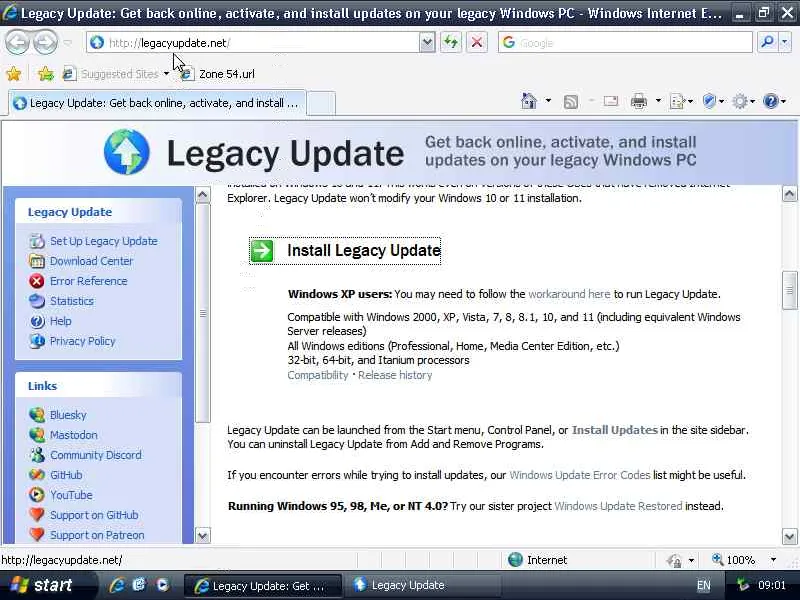
Task: Open Windows Update Restored link
Action: [618, 506]
